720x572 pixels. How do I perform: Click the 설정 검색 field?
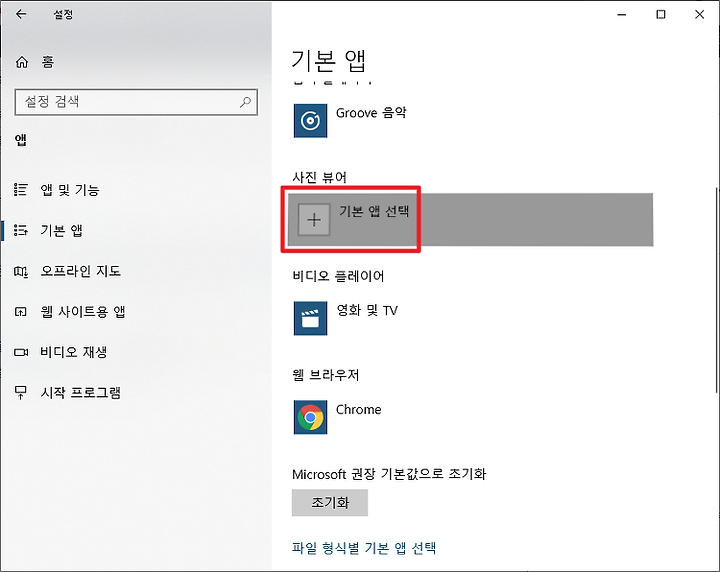coord(136,102)
